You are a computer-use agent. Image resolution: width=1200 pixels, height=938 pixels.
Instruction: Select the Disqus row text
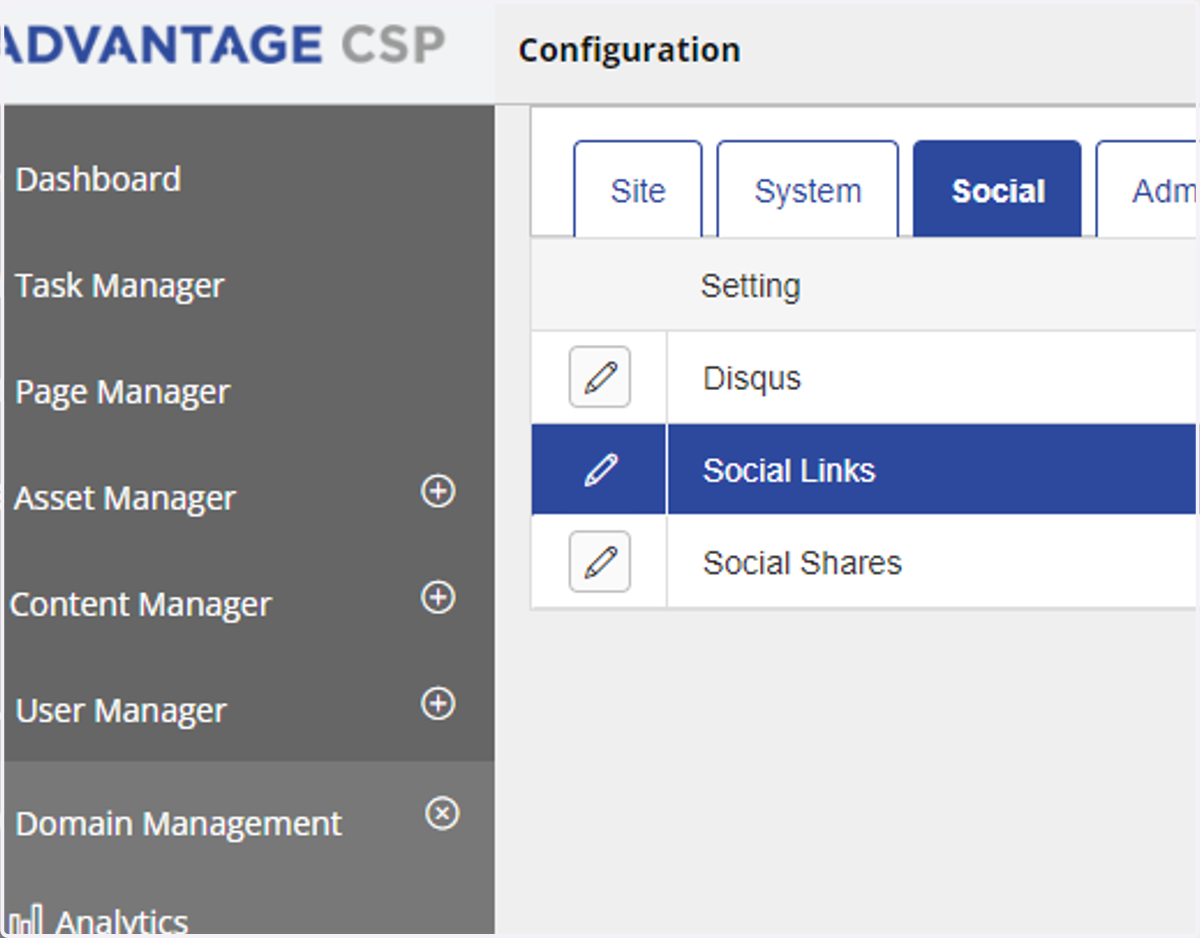click(752, 378)
